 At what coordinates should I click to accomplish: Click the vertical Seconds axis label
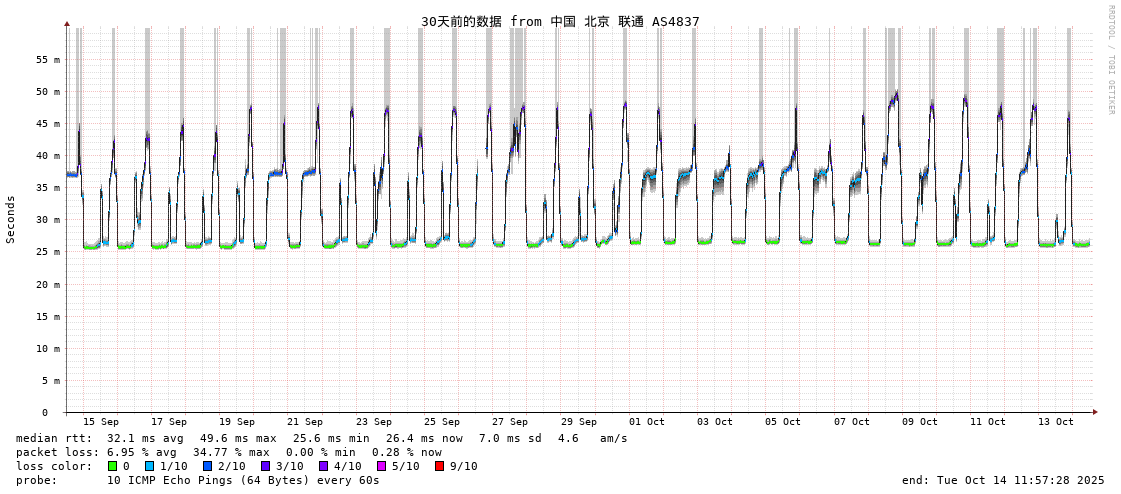click(x=11, y=219)
